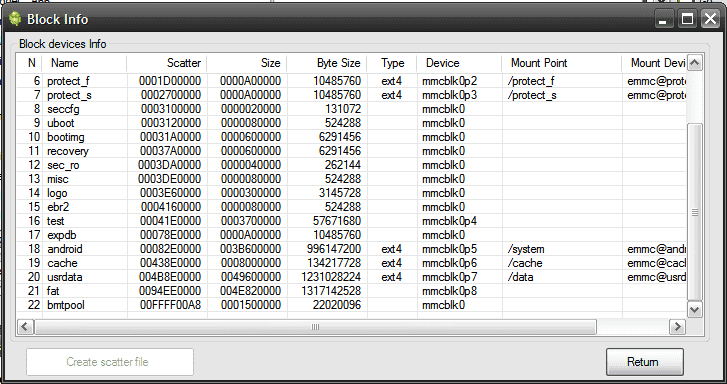The image size is (727, 384).
Task: Click scatter value 0003DA0000
Action: (170, 165)
